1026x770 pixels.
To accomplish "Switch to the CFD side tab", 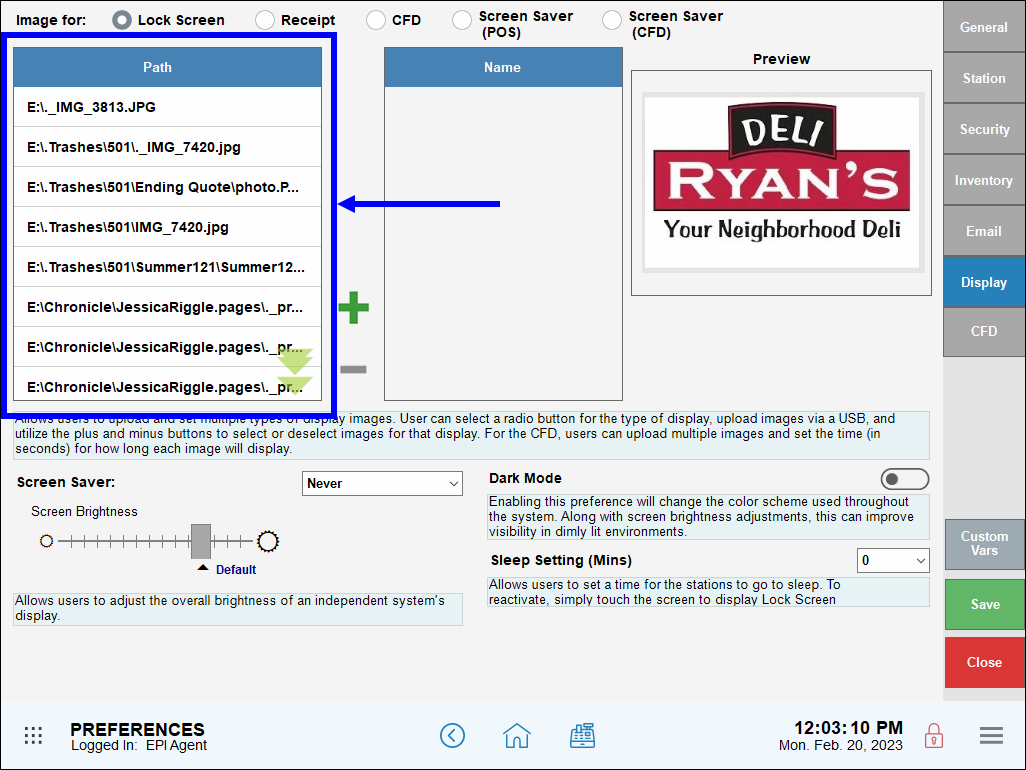I will click(983, 331).
